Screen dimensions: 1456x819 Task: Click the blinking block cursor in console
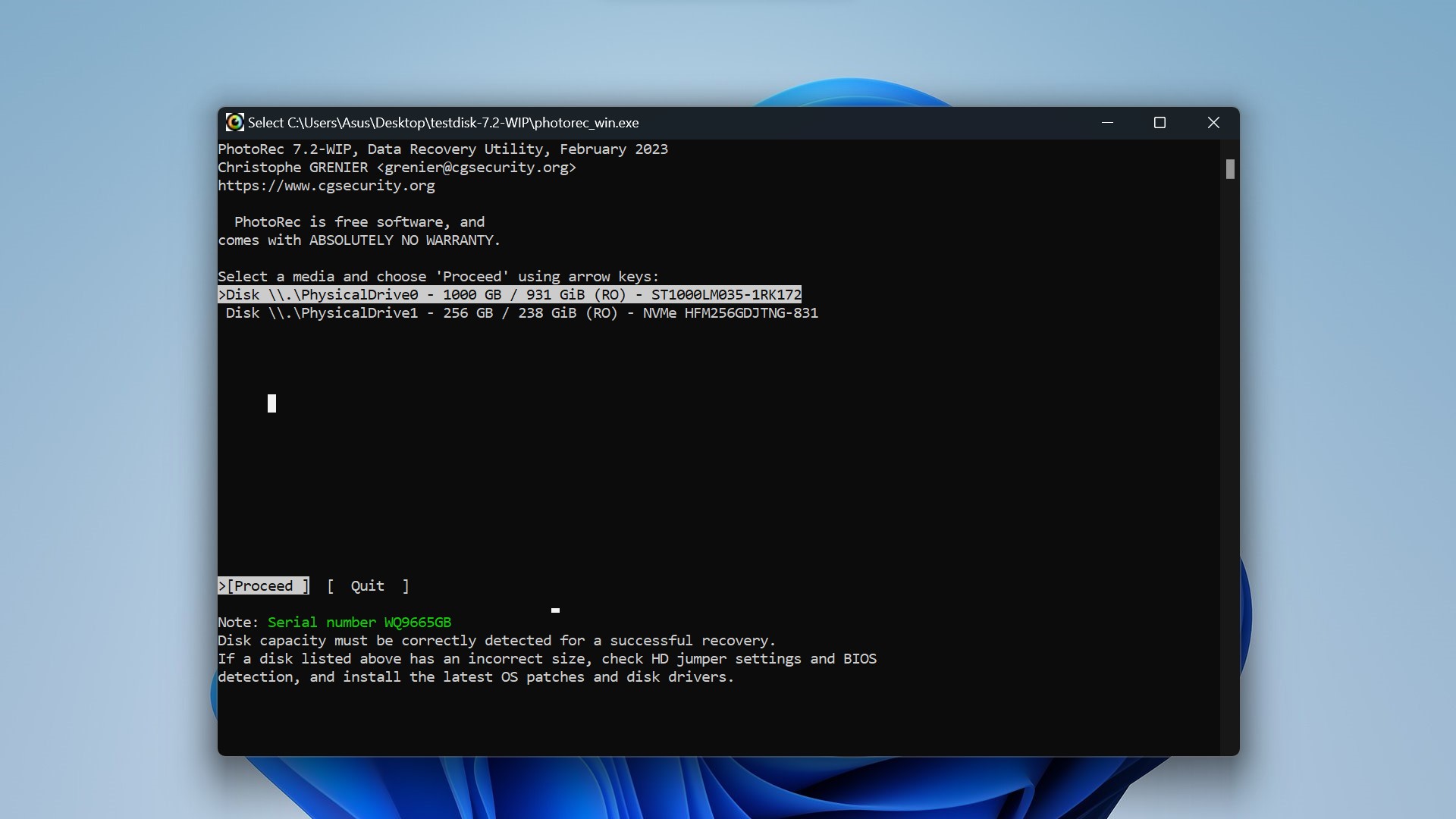click(271, 403)
